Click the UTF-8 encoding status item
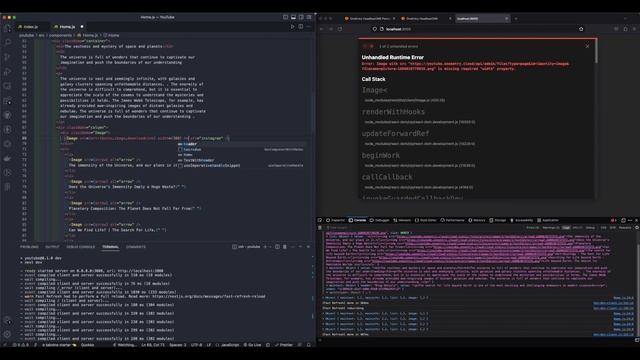This screenshot has height=360, width=640. click(196, 345)
